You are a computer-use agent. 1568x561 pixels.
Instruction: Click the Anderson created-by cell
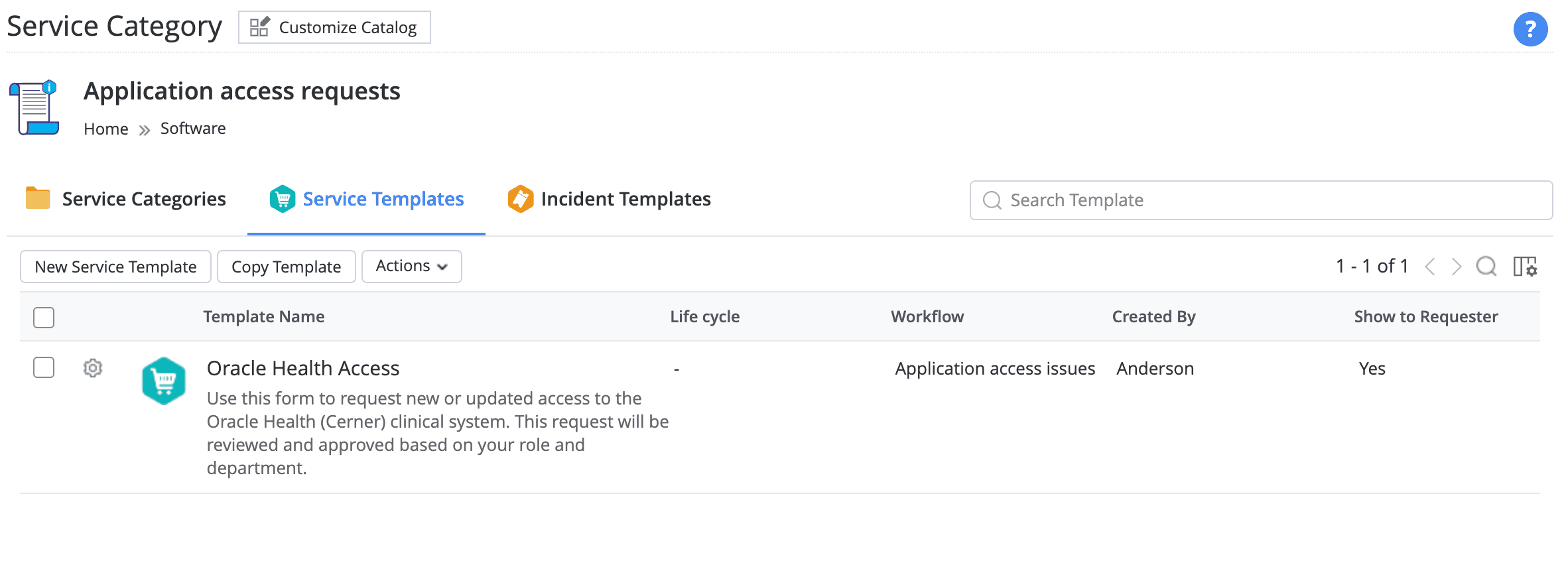tap(1155, 369)
